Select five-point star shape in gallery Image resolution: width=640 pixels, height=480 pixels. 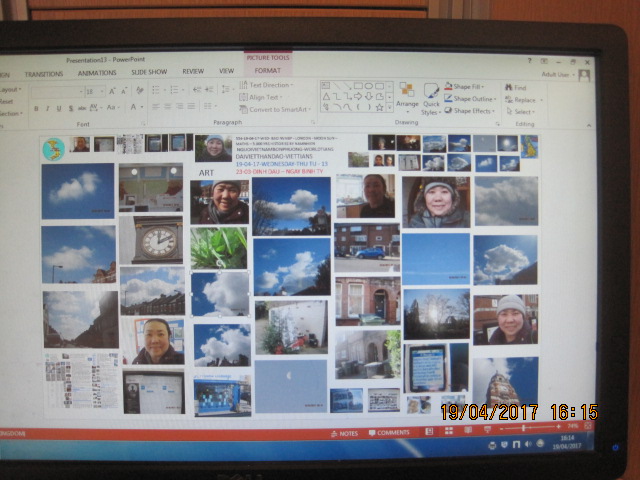tap(379, 107)
